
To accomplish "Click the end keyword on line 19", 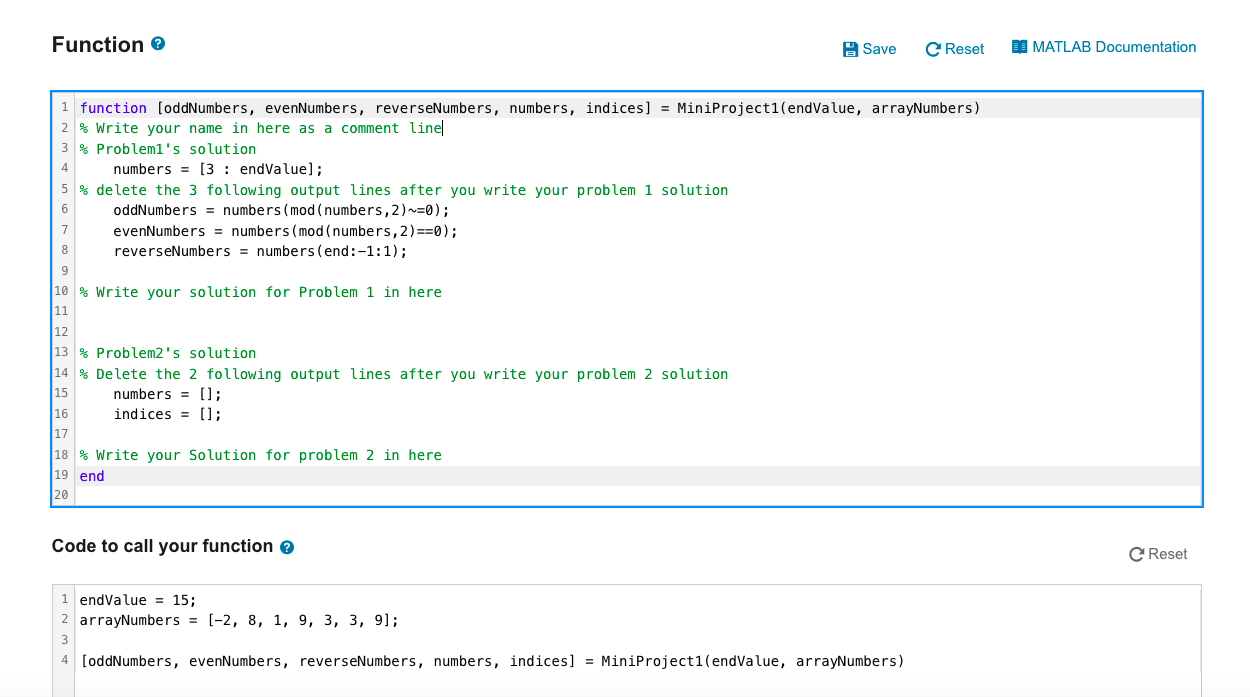I will 91,475.
